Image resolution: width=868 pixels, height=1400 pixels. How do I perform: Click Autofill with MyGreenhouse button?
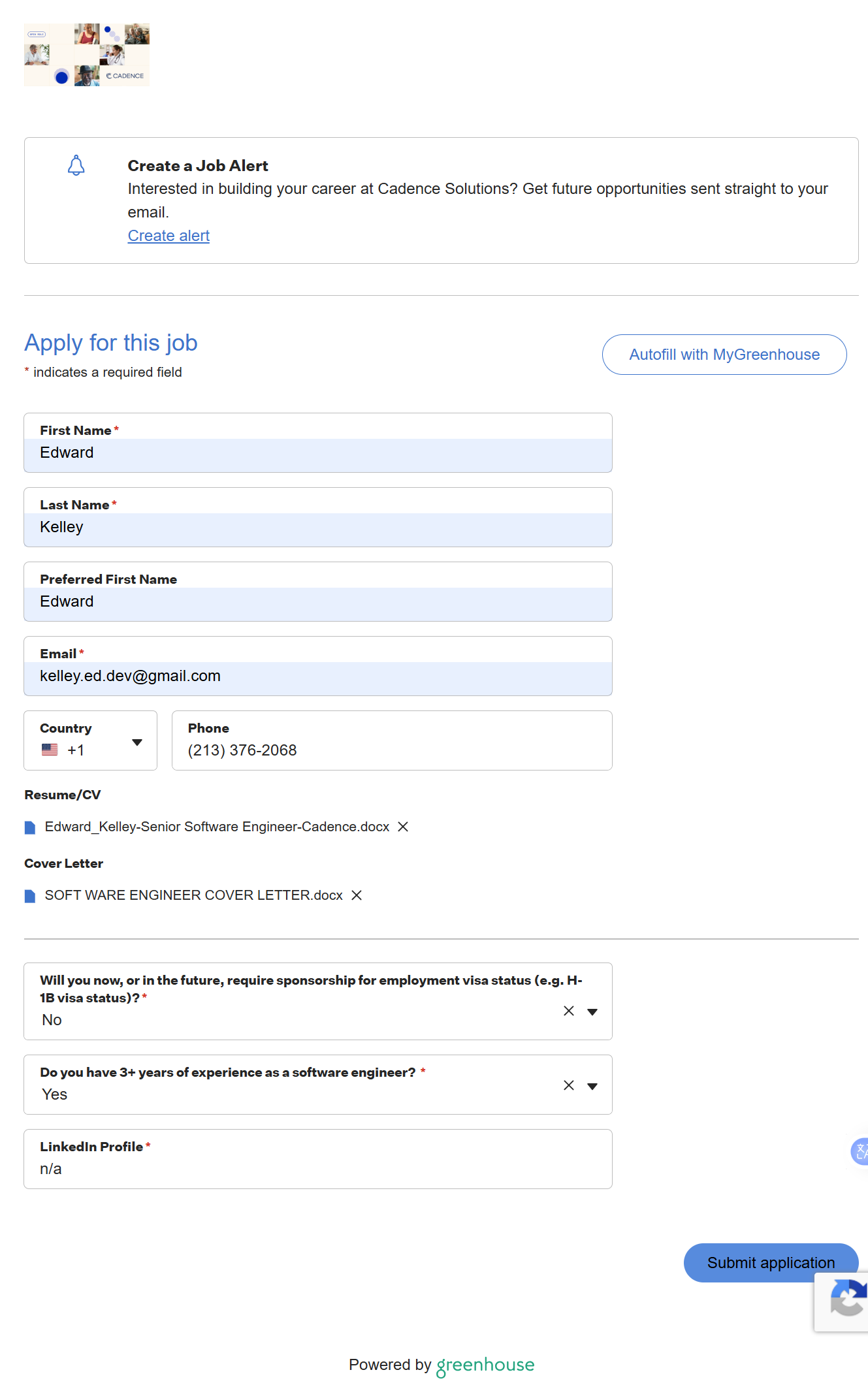(724, 355)
